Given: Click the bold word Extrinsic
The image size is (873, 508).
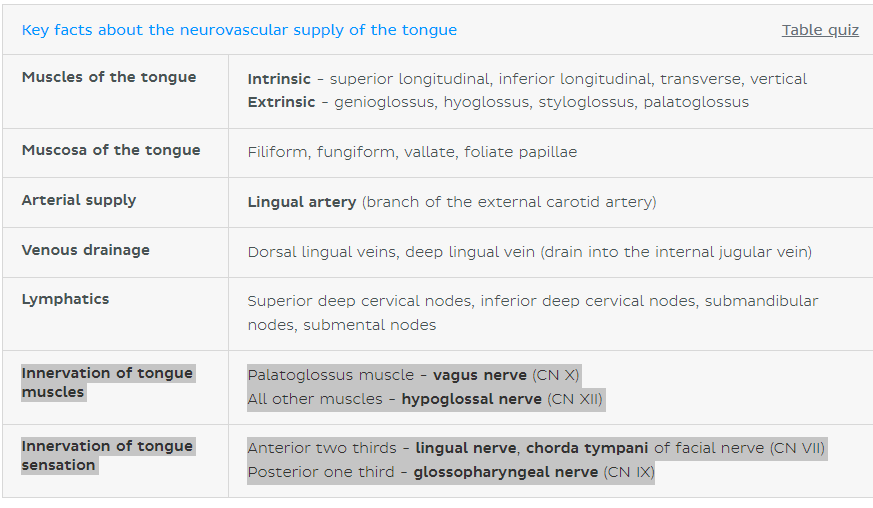Looking at the screenshot, I should coord(281,102).
